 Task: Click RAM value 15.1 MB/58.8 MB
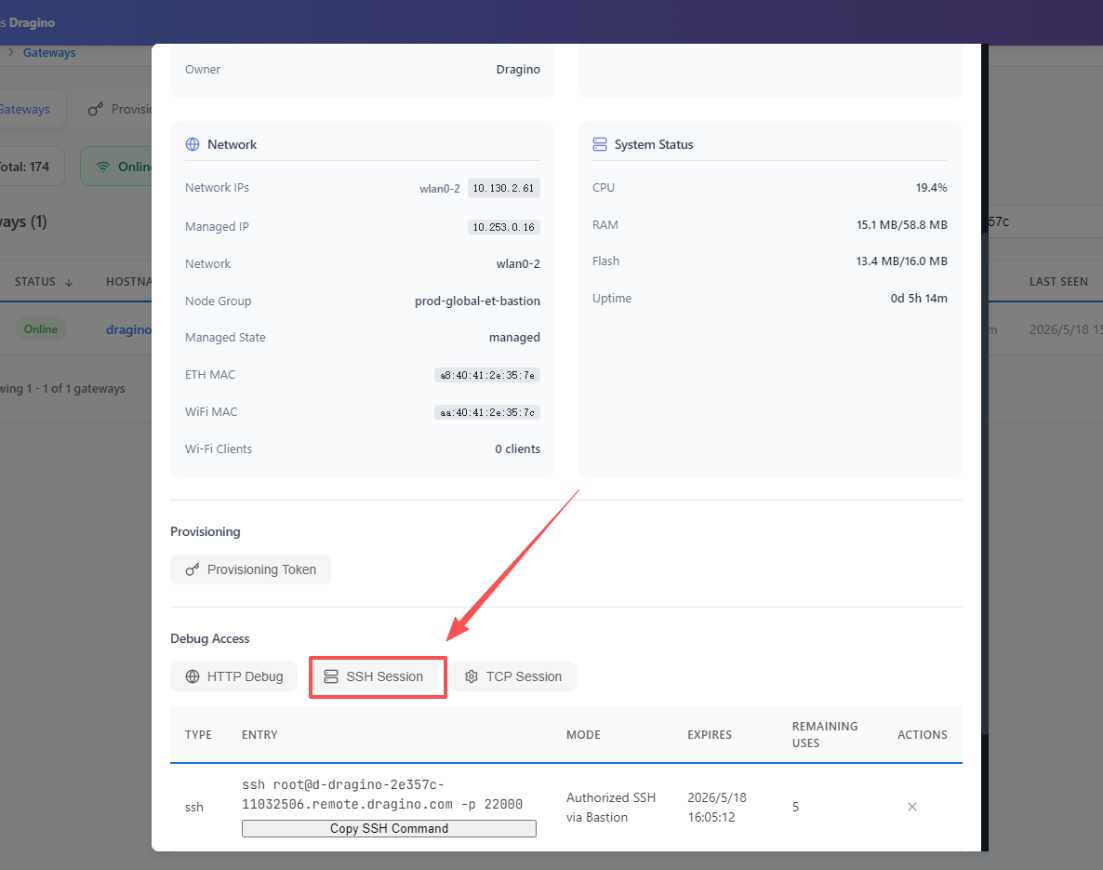tap(901, 225)
